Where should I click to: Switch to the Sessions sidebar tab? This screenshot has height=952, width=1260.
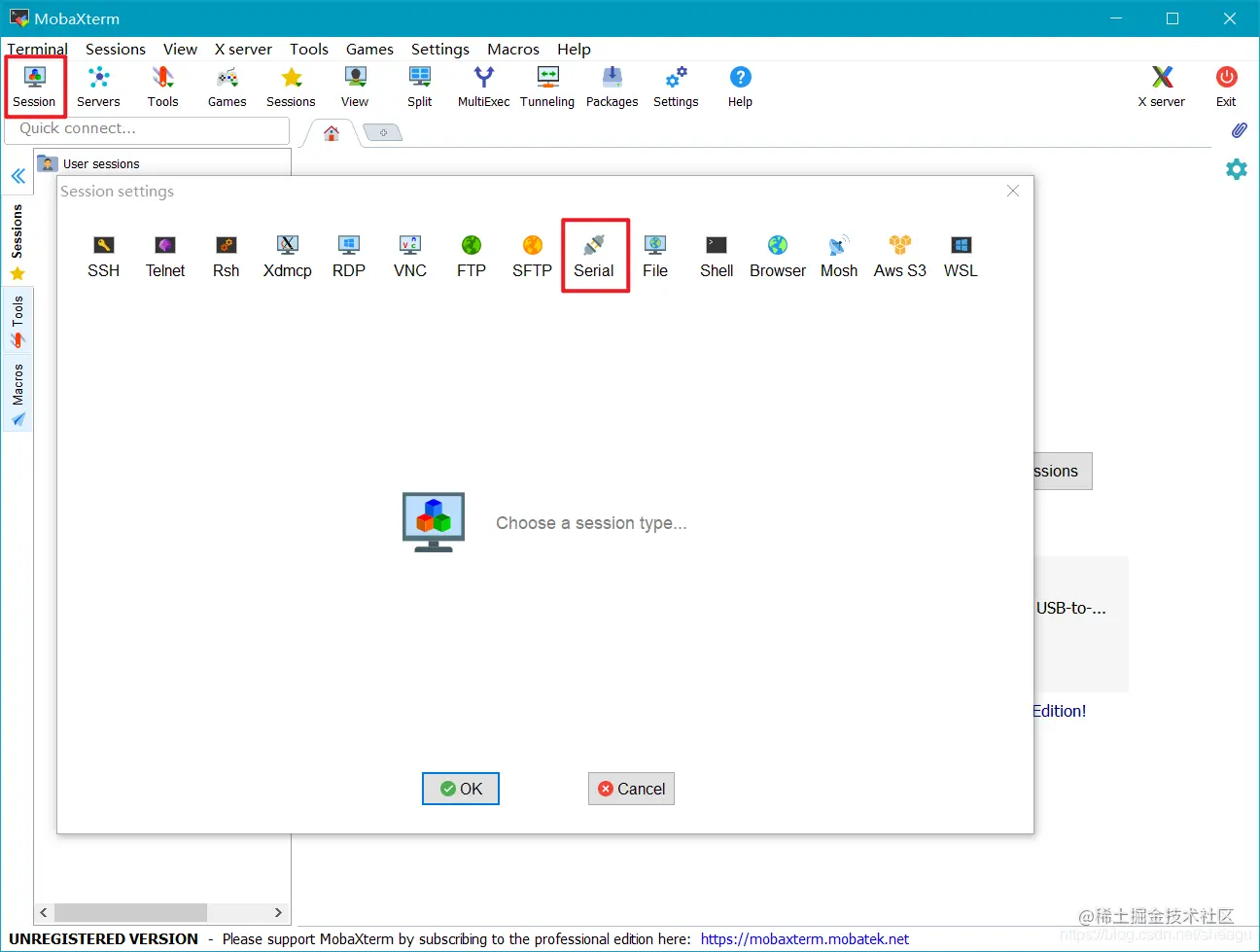[17, 241]
